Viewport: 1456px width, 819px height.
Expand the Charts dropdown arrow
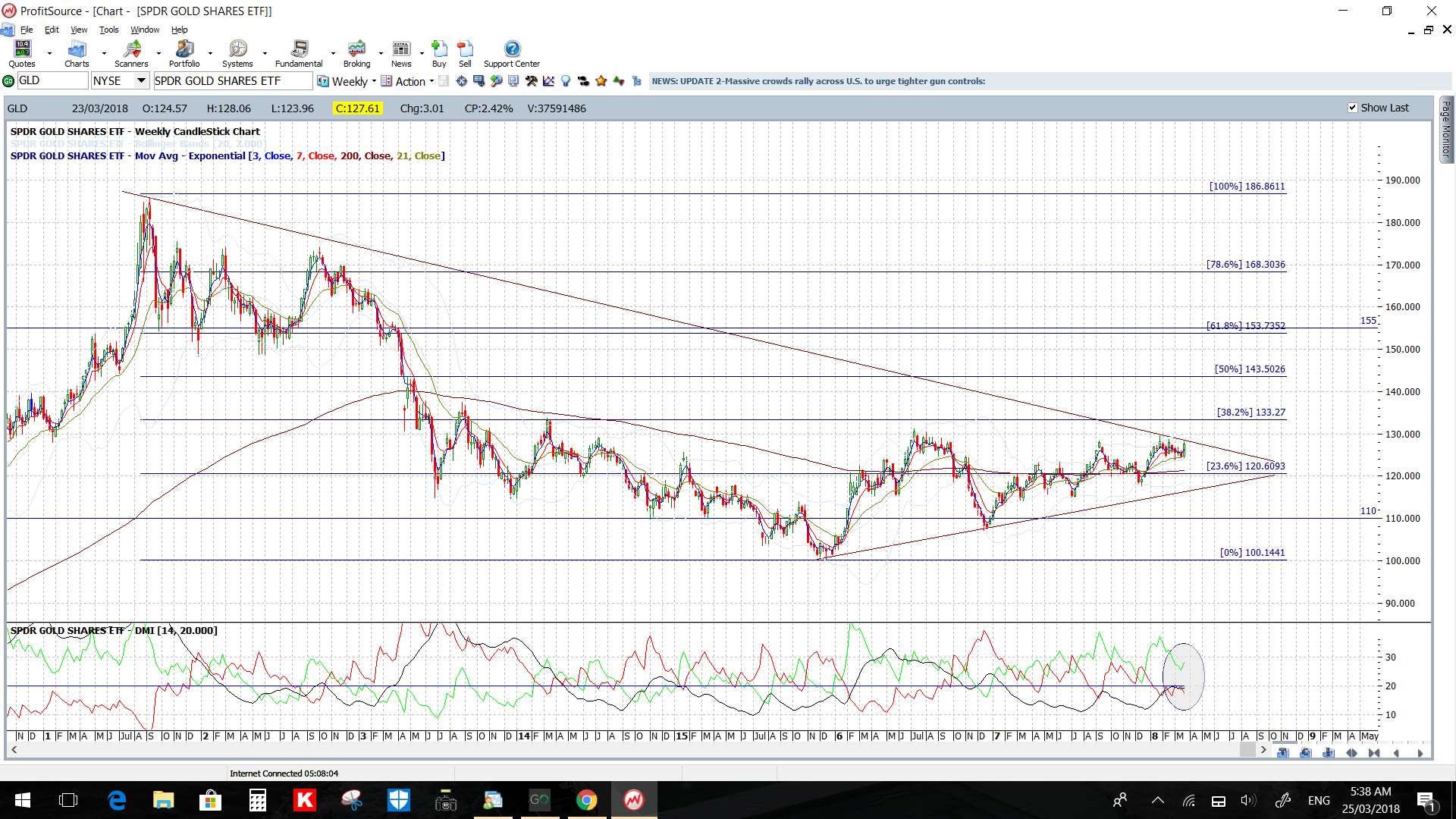104,54
